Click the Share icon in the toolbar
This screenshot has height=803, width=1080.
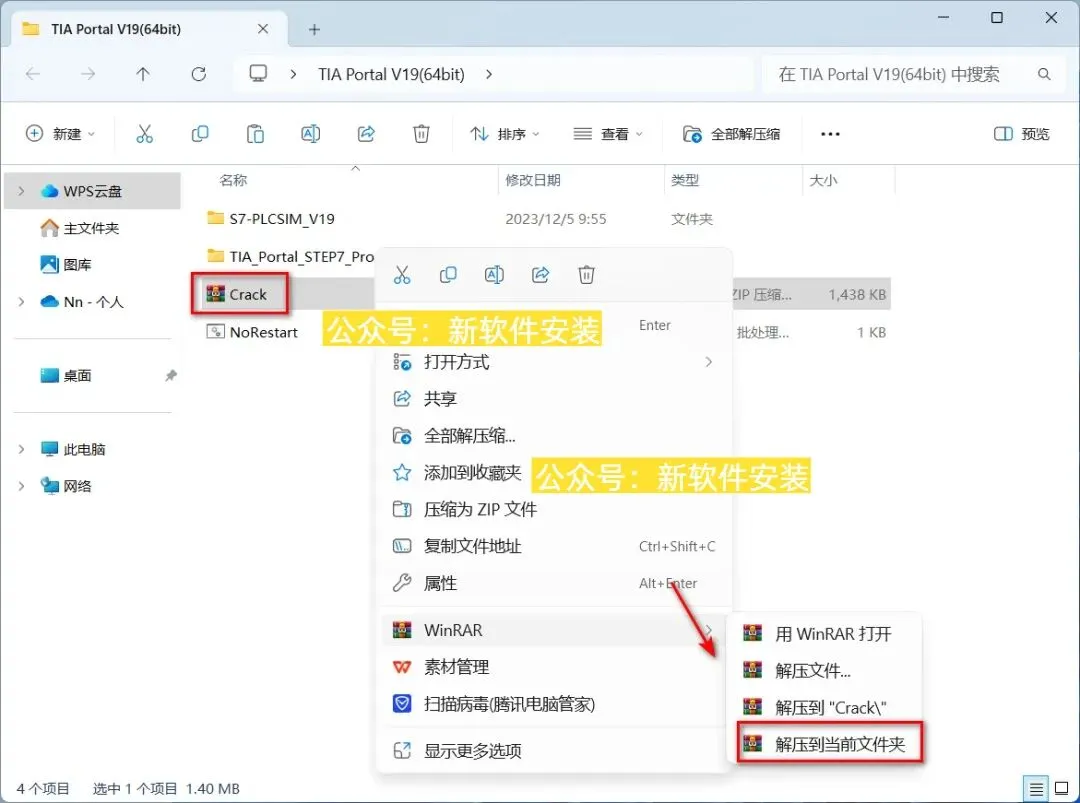click(366, 134)
